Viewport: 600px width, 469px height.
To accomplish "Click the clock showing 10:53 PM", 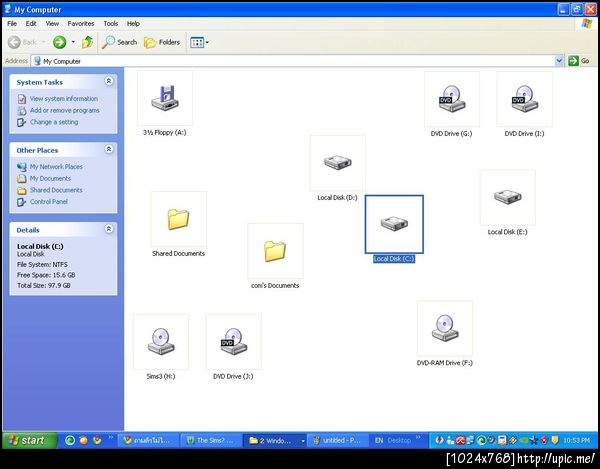I will pos(576,441).
